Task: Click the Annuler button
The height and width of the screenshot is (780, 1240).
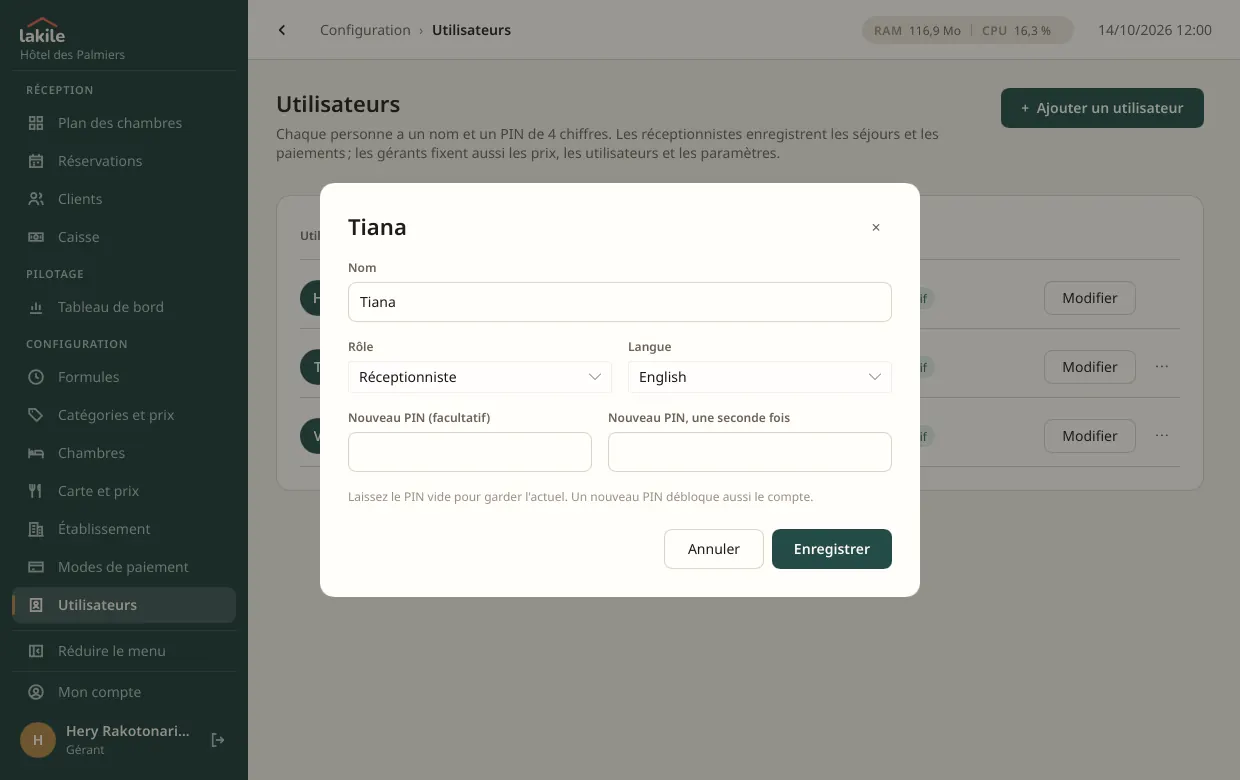Action: (714, 549)
